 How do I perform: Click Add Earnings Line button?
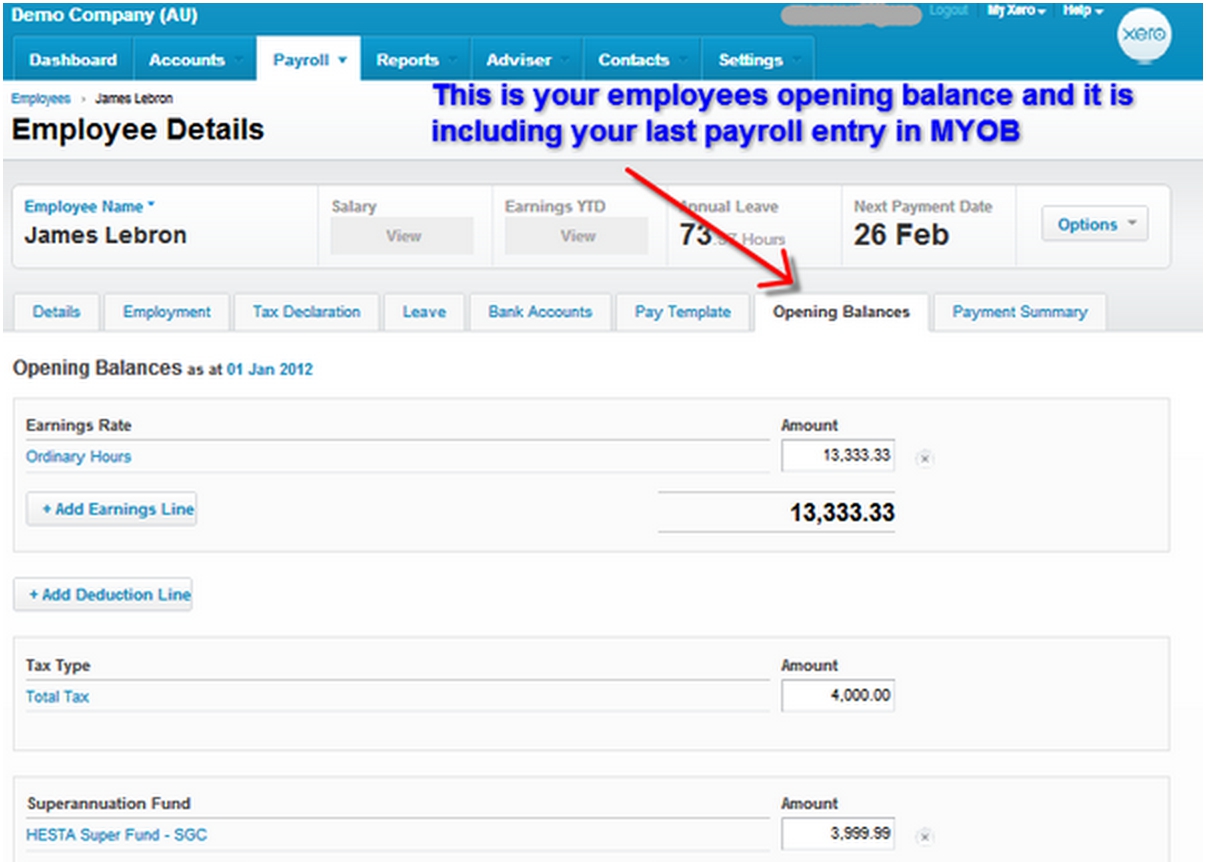[112, 509]
